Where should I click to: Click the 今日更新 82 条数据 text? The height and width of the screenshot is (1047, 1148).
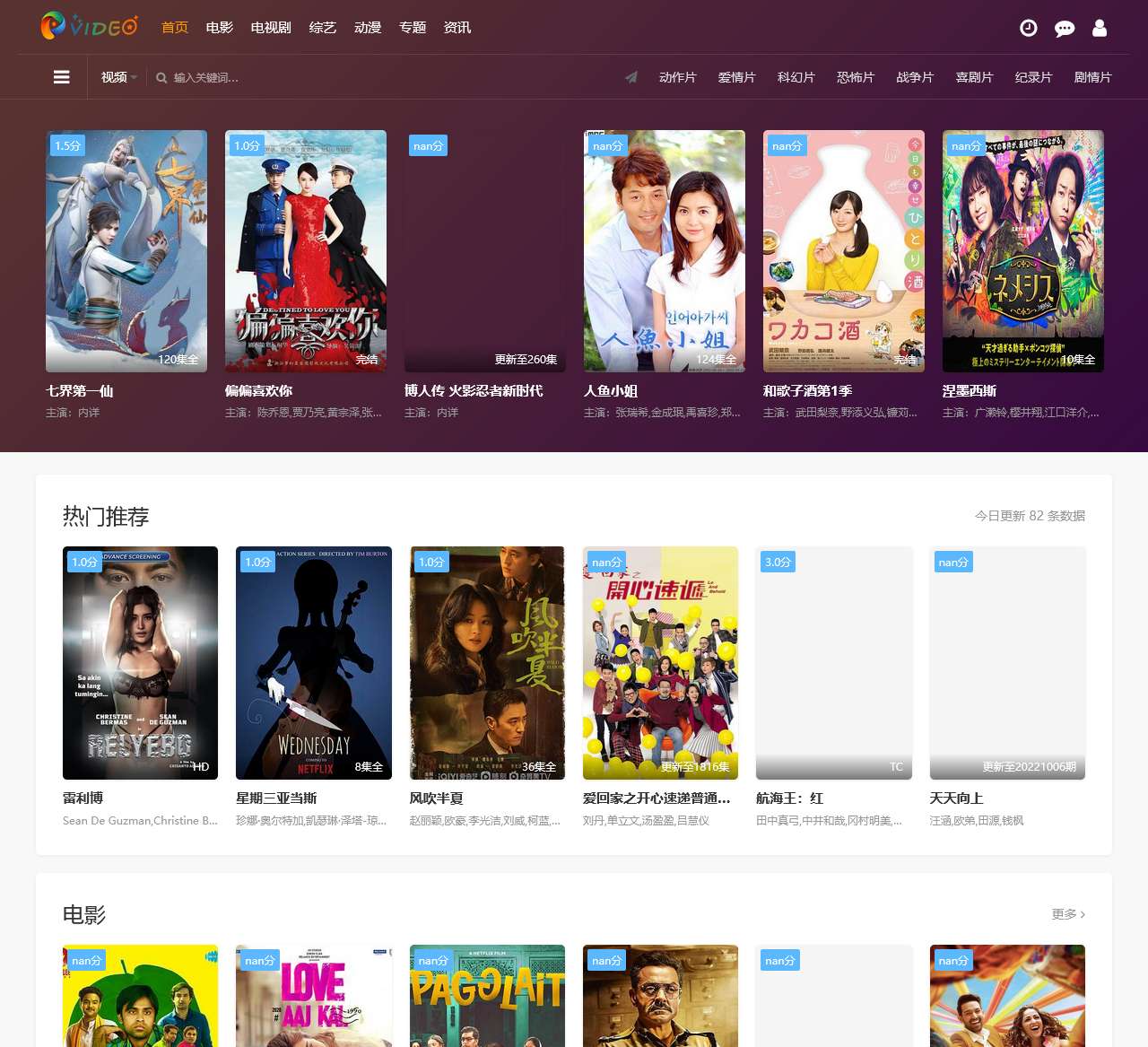pyautogui.click(x=1030, y=516)
